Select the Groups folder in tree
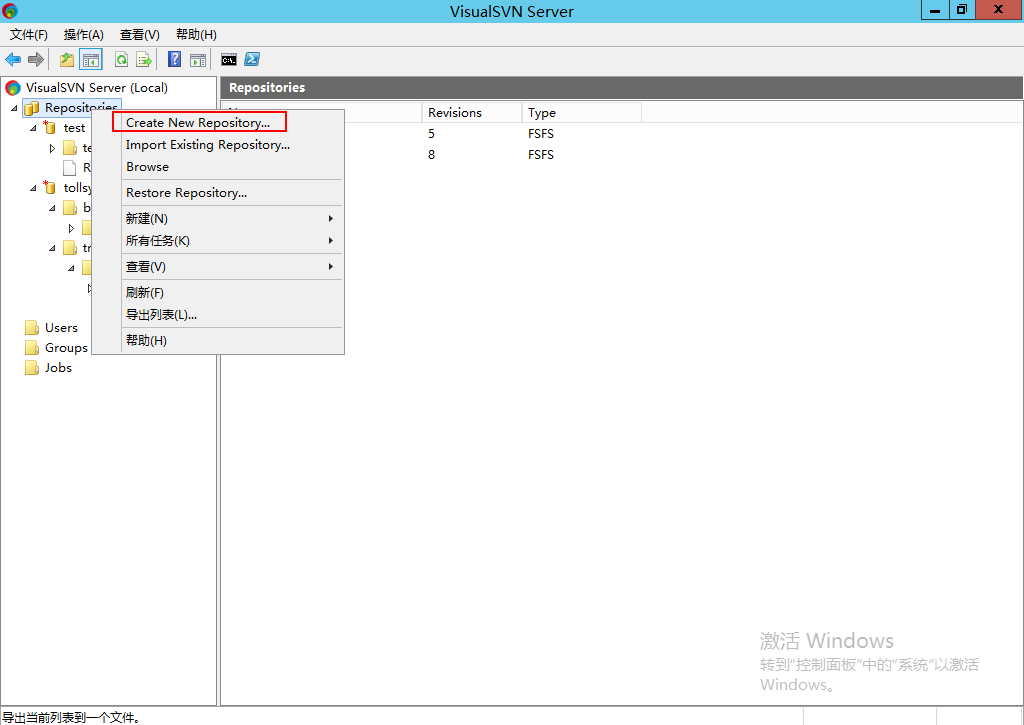The width and height of the screenshot is (1024, 725). [x=66, y=348]
